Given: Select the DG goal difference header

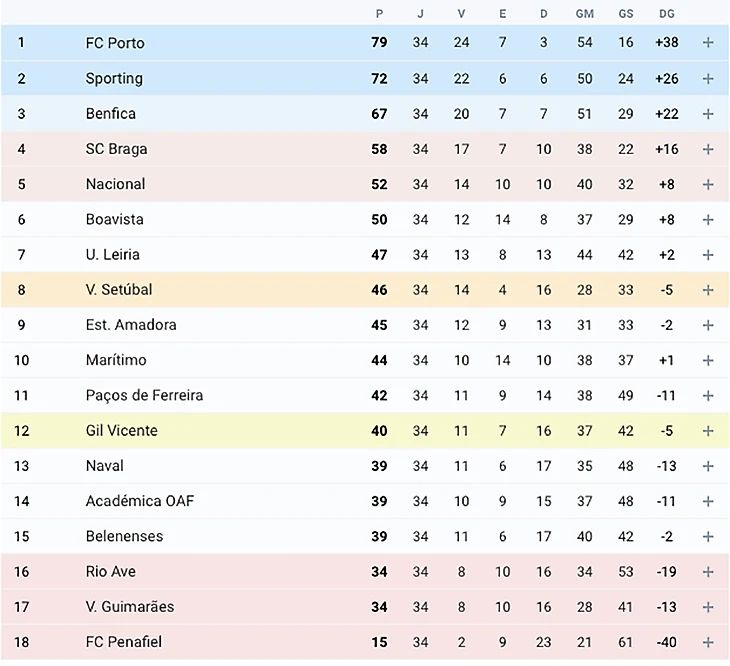Looking at the screenshot, I should [x=666, y=14].
